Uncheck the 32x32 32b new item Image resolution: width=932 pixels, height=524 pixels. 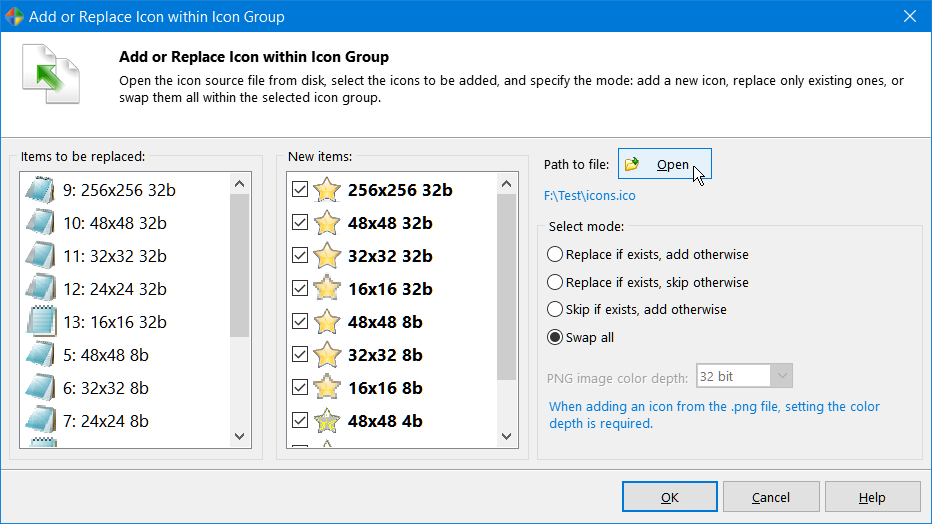pyautogui.click(x=300, y=255)
